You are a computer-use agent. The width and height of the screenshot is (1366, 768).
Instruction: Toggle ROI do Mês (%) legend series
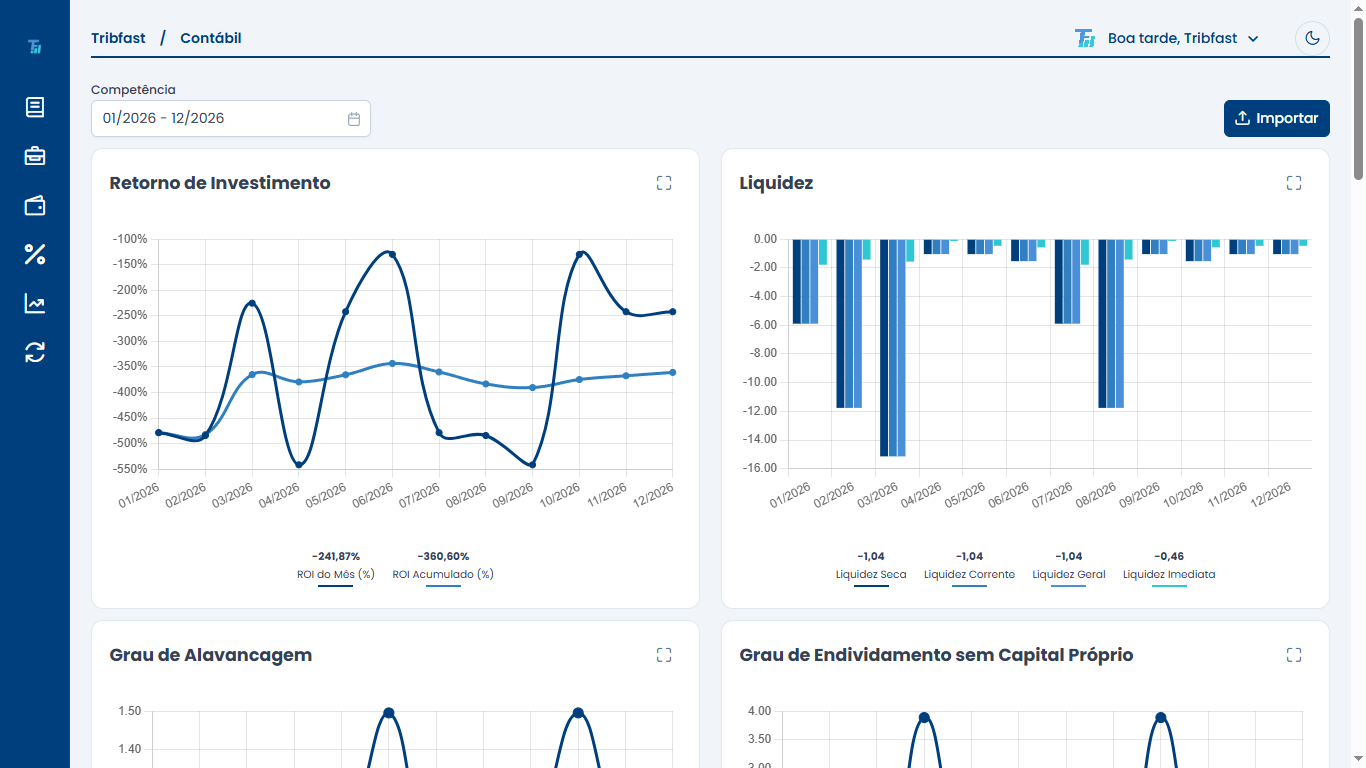coord(336,576)
